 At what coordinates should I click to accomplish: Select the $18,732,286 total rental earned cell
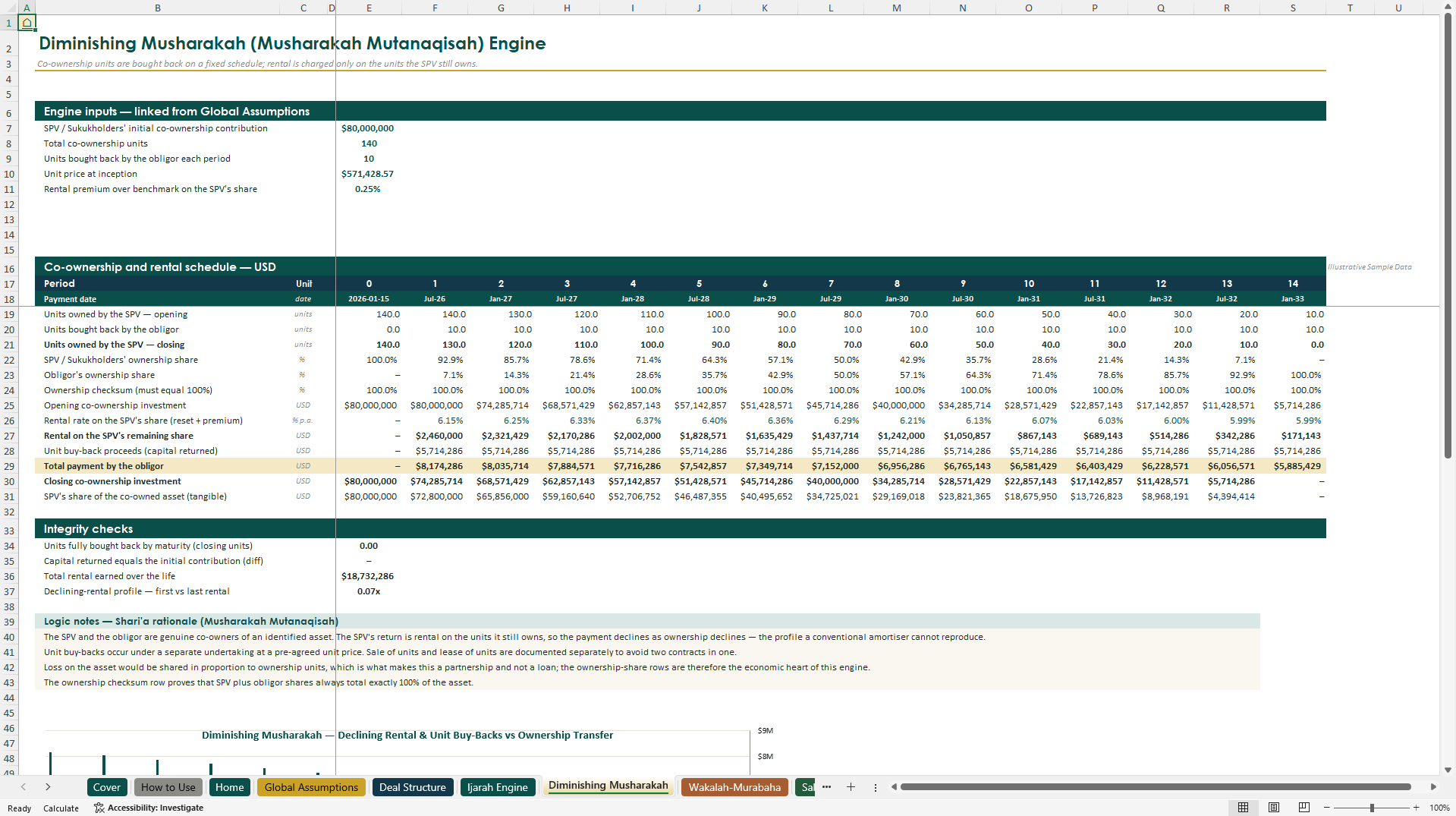point(369,576)
